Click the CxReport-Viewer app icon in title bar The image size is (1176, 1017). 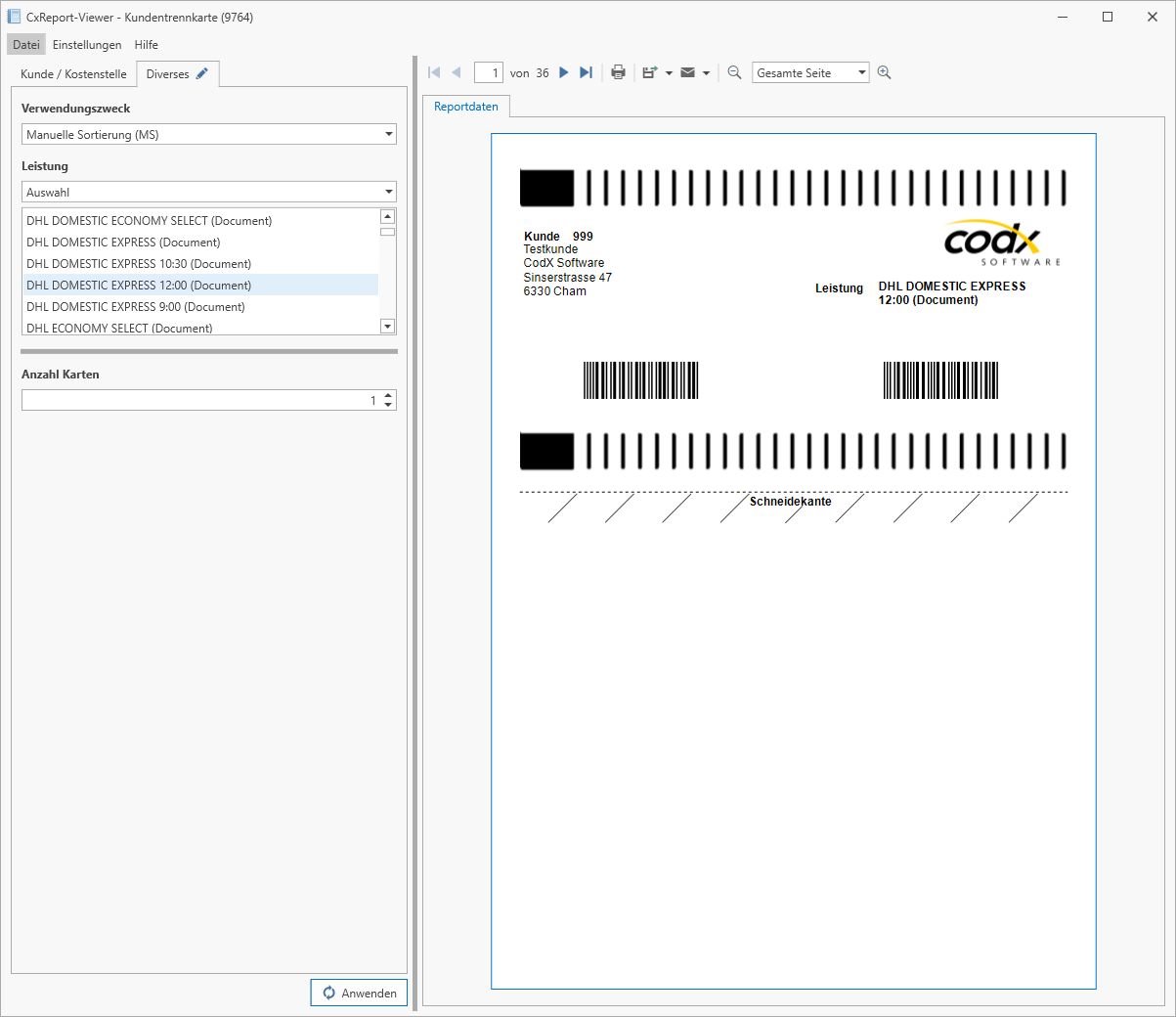(14, 17)
